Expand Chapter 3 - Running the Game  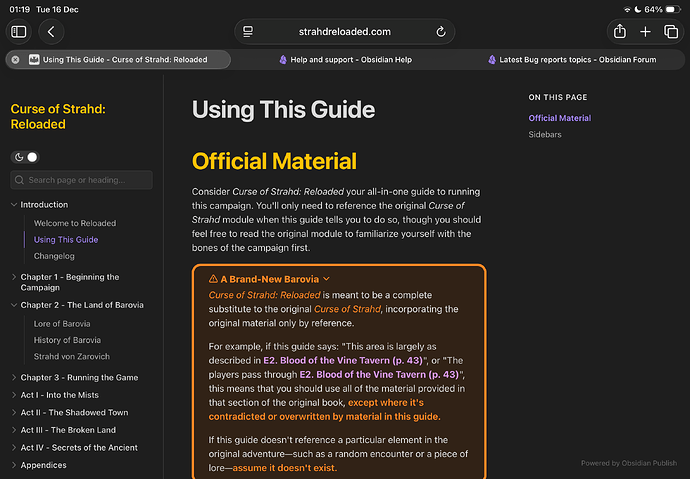pyautogui.click(x=13, y=377)
